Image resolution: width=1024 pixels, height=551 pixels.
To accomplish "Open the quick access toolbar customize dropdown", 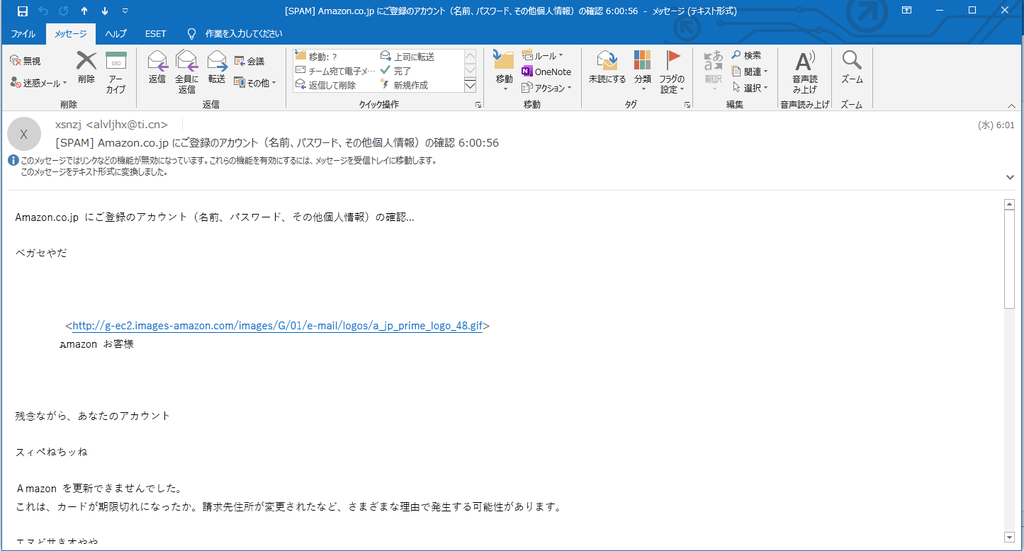I will tap(125, 10).
